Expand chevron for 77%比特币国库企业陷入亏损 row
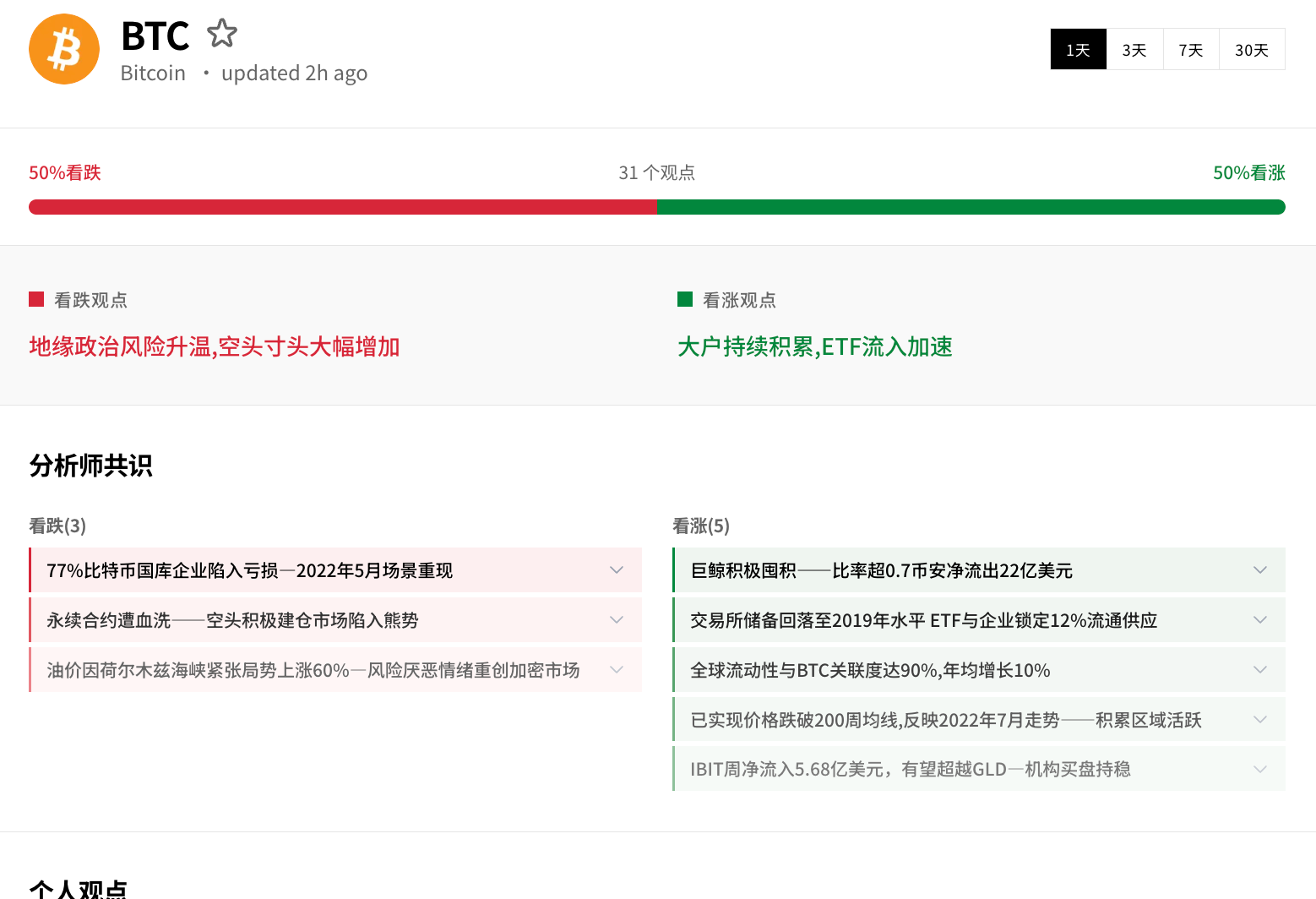The height and width of the screenshot is (899, 1316). pyautogui.click(x=617, y=570)
